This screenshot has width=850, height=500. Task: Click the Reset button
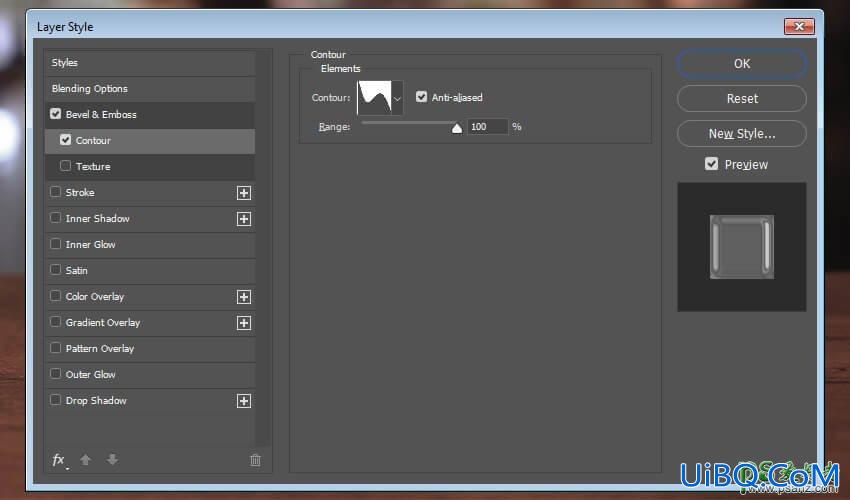tap(742, 99)
